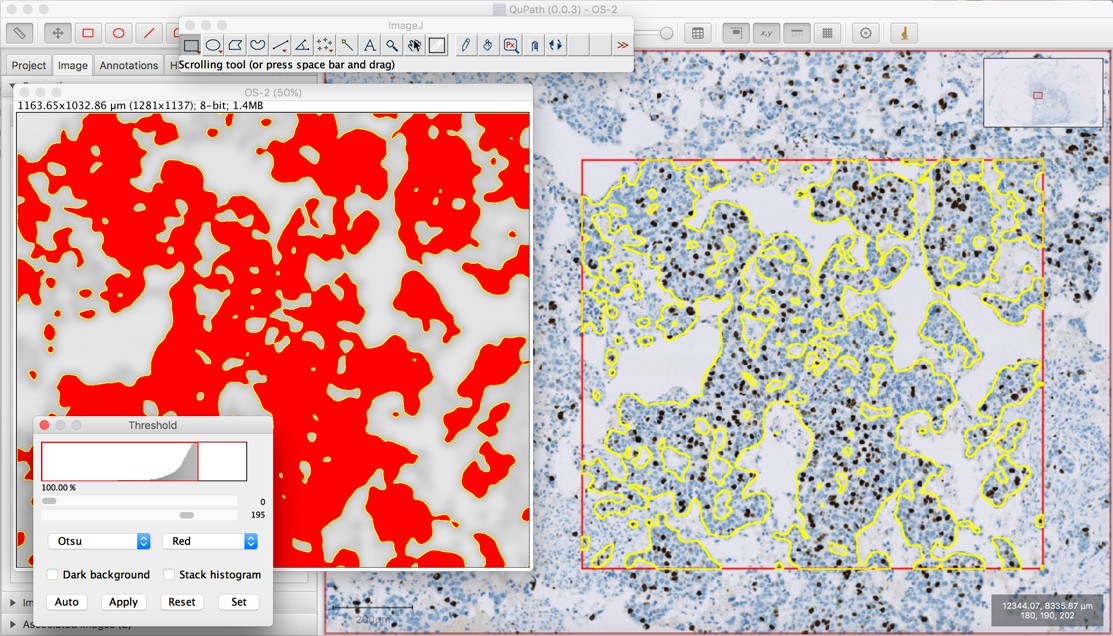Toggle QuPath cursor x,y location display

point(767,33)
